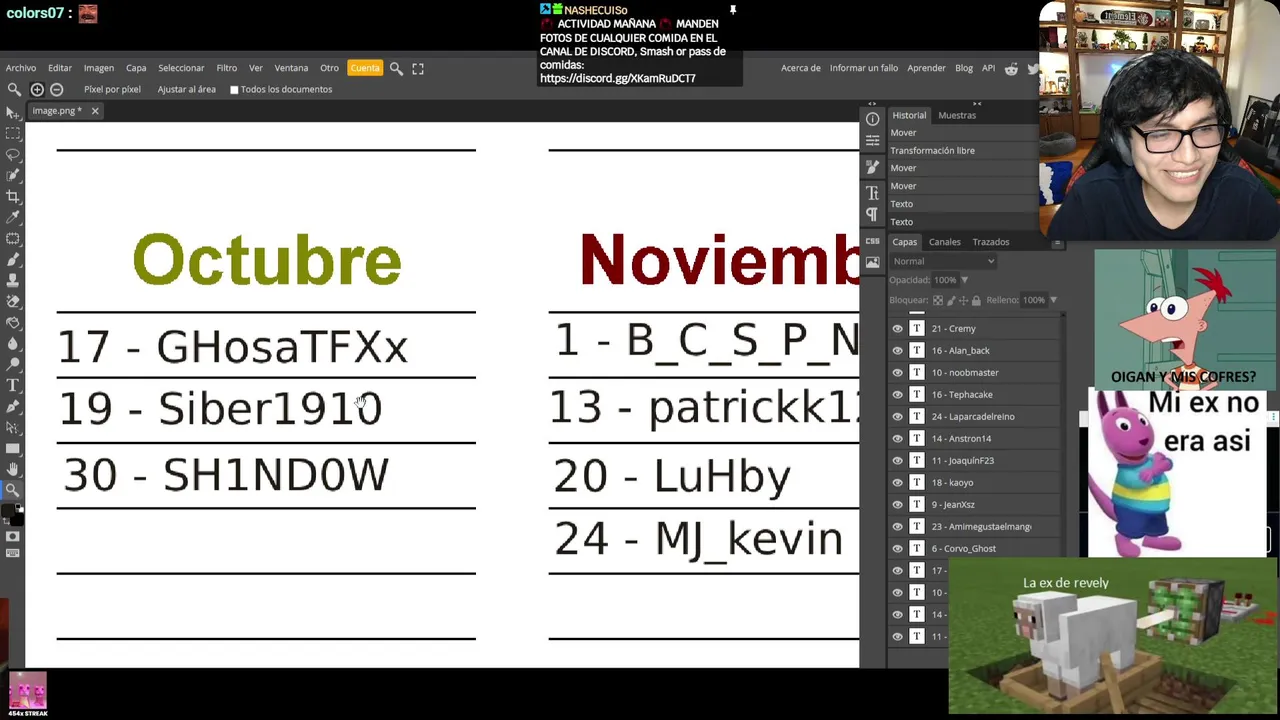Image resolution: width=1280 pixels, height=720 pixels.
Task: Open the Character panel icon
Action: [x=872, y=193]
